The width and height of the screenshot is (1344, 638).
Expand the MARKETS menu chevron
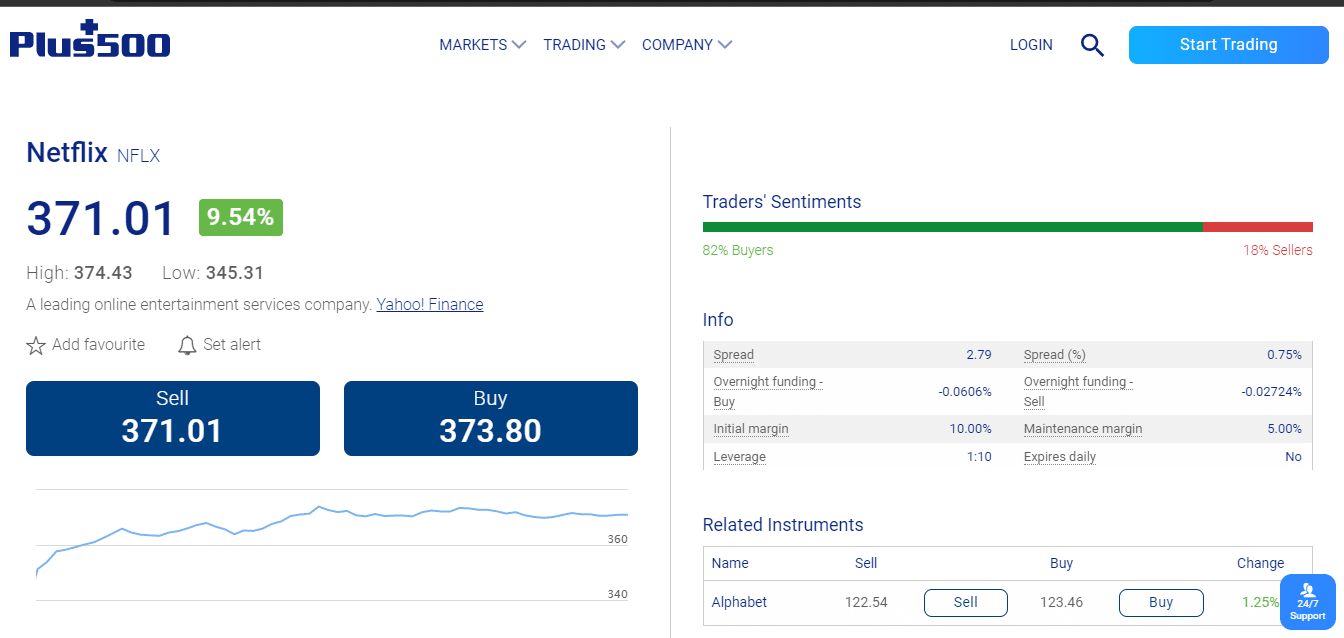(x=518, y=45)
